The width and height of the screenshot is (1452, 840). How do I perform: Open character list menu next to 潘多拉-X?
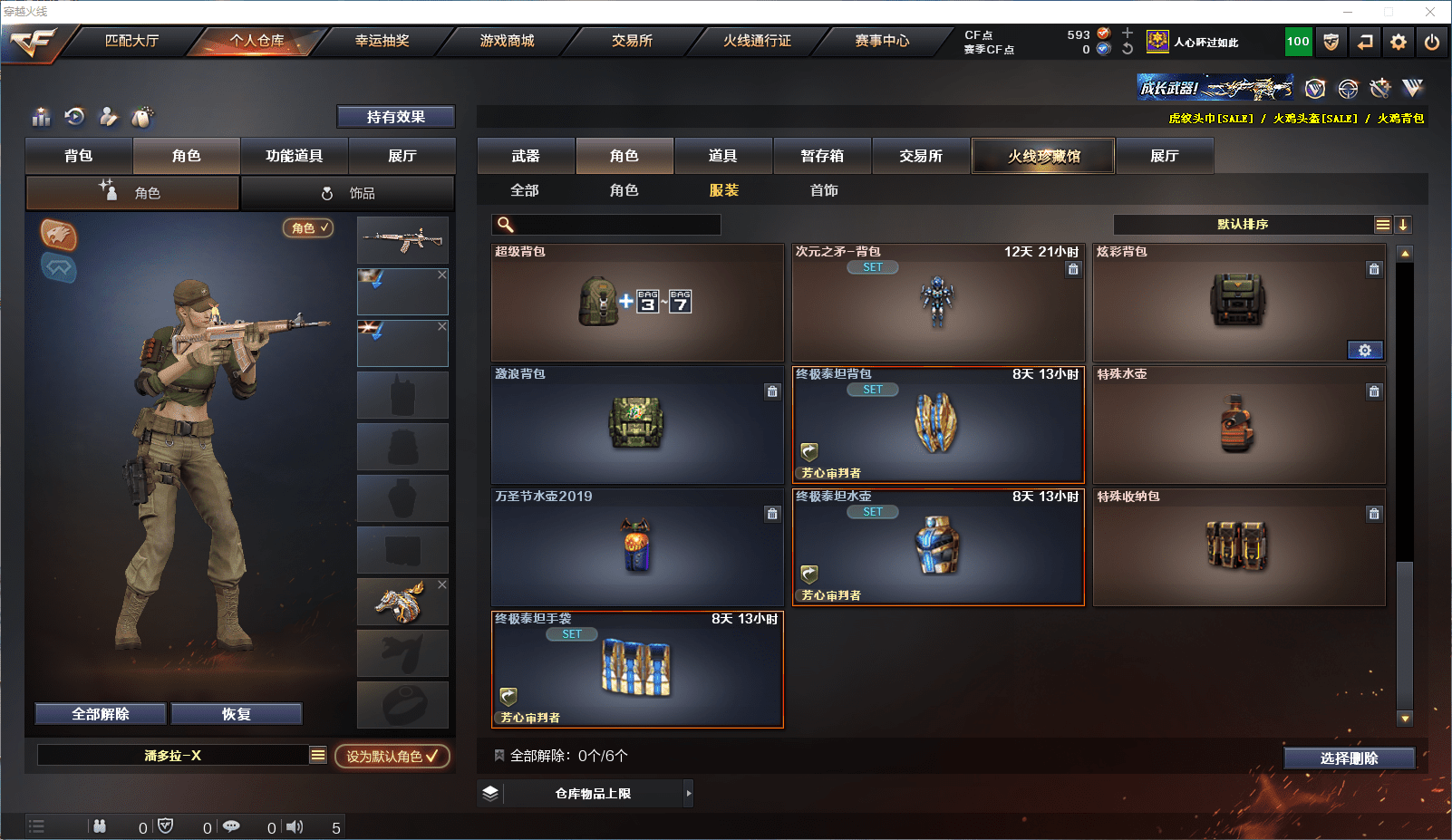coord(318,755)
